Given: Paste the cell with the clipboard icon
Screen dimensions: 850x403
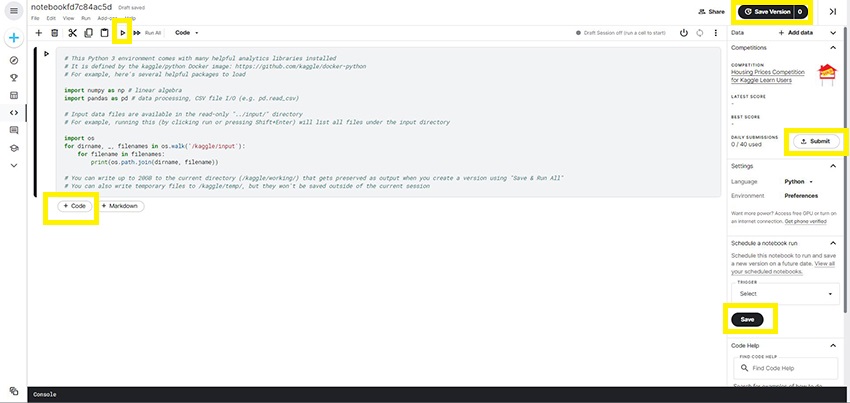Looking at the screenshot, I should coord(105,33).
